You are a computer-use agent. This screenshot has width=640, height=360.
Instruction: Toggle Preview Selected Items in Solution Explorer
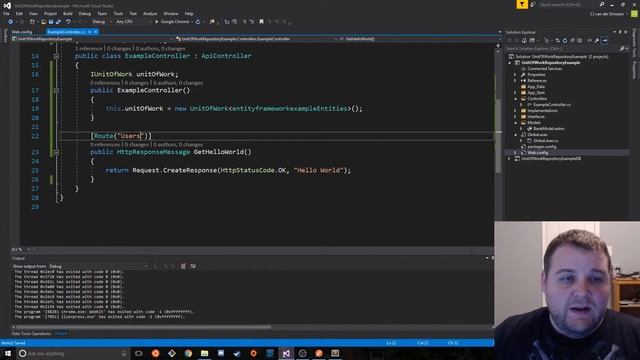tap(605, 40)
